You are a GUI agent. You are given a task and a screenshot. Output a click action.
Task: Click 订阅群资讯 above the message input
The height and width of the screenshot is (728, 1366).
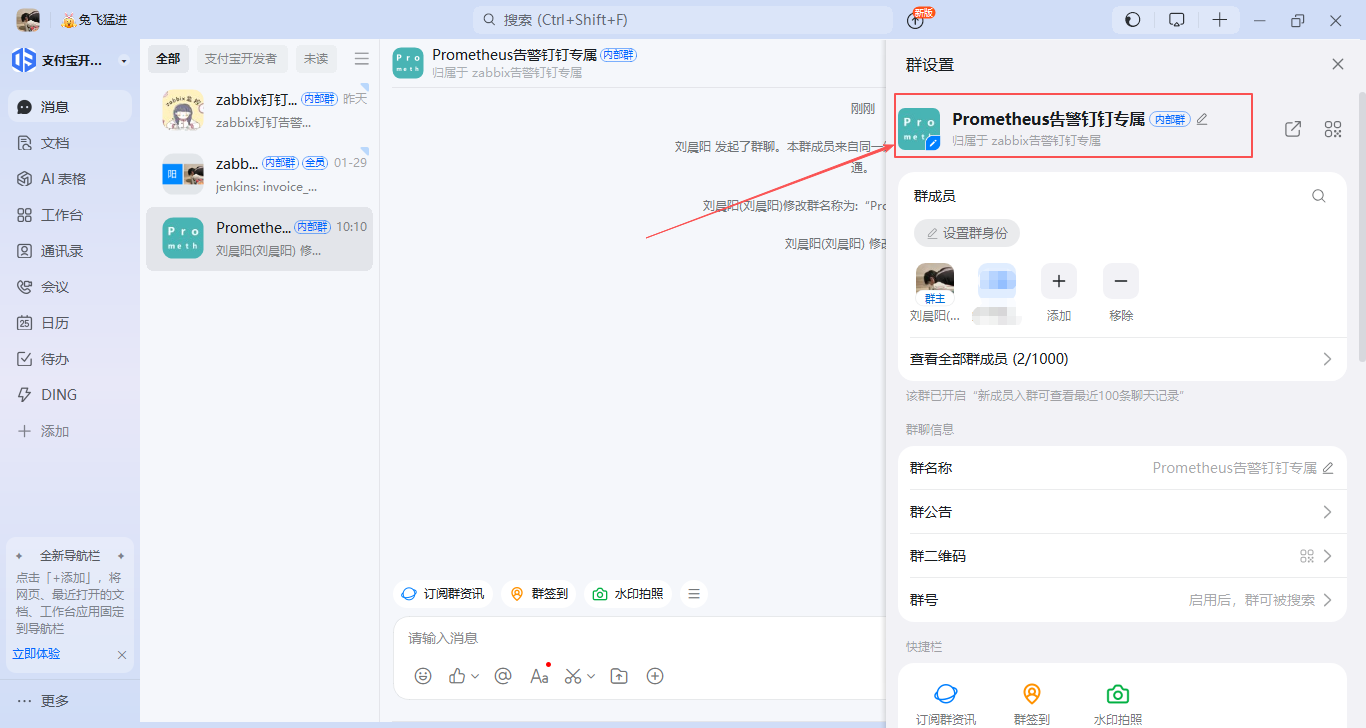(443, 594)
